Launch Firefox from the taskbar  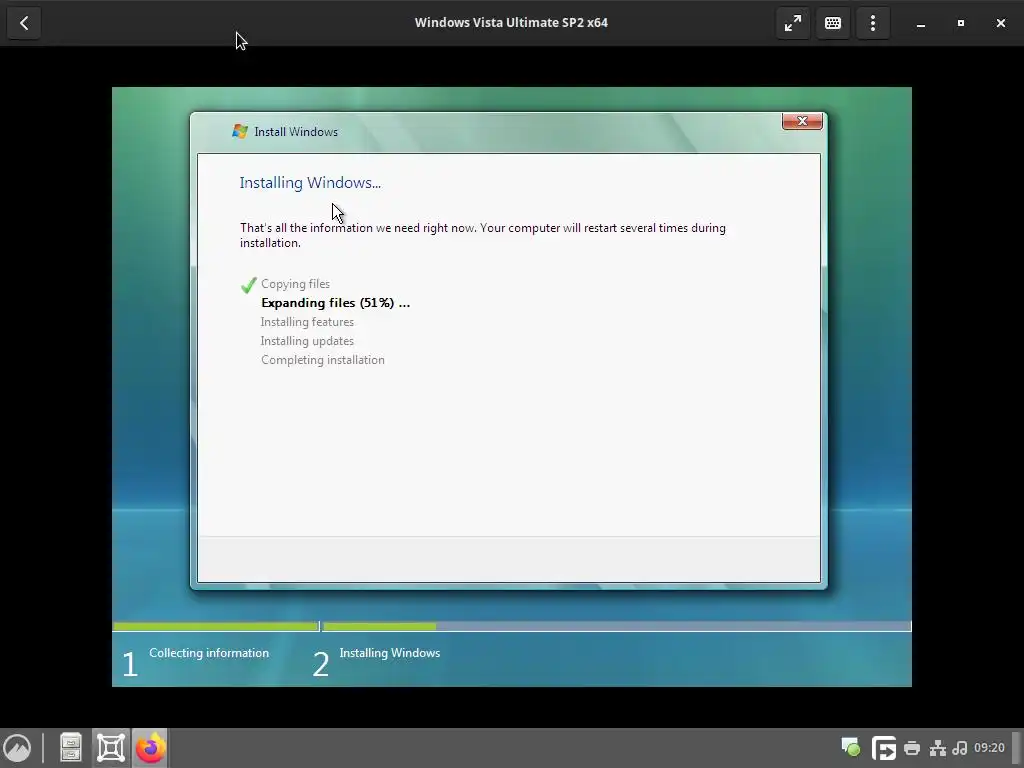[x=150, y=748]
